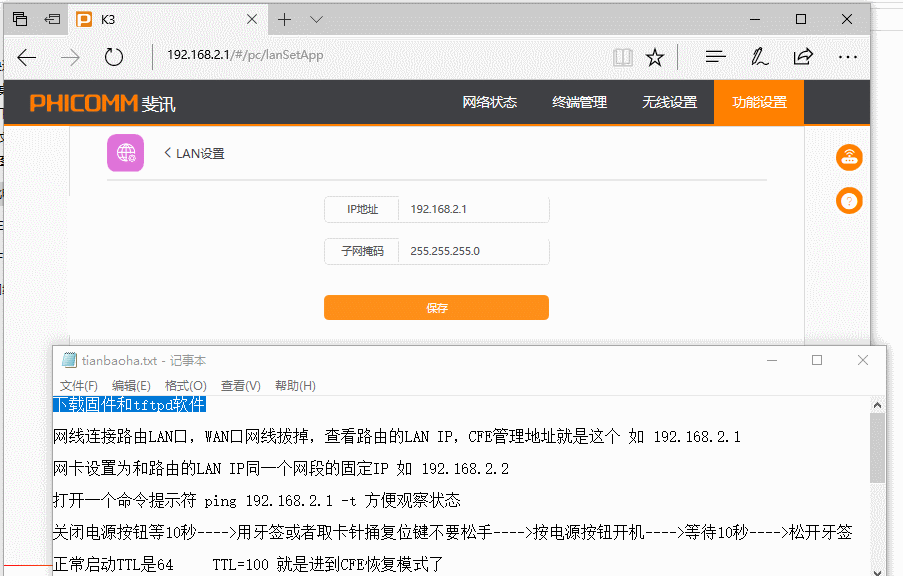Click the share page icon

(x=802, y=57)
